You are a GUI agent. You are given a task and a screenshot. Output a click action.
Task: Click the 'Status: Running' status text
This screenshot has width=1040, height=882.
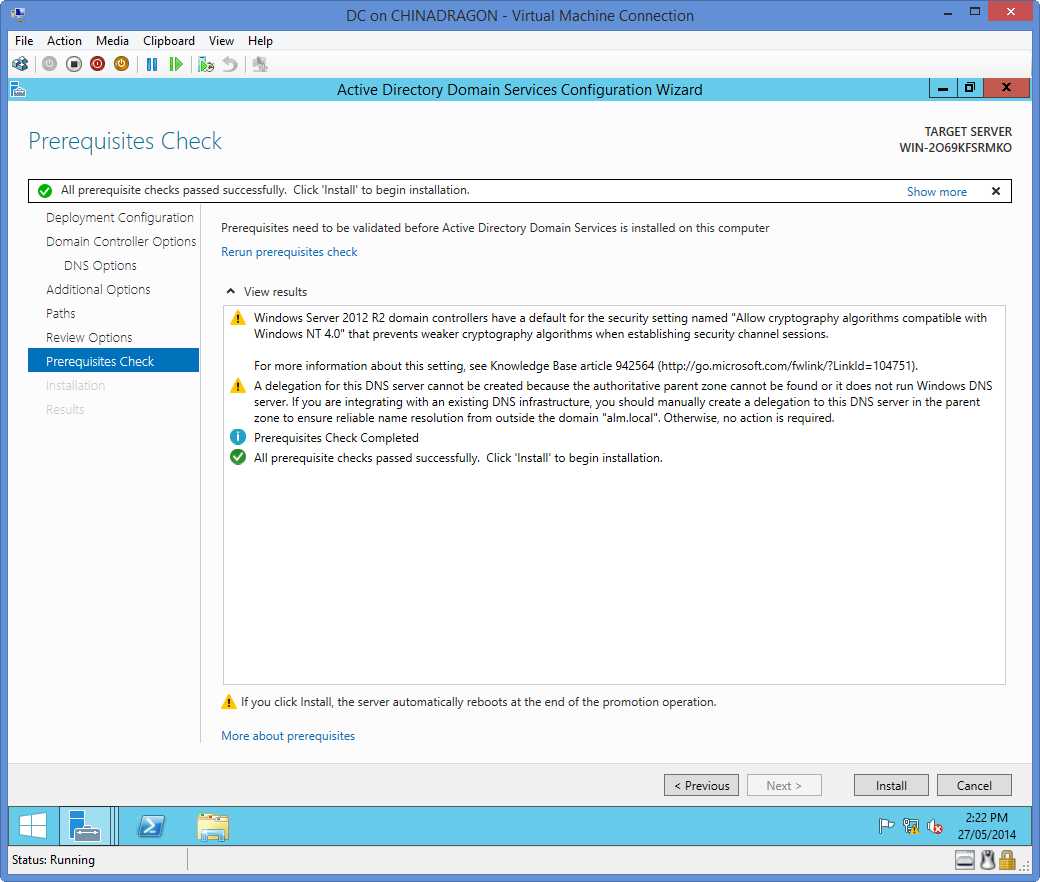(53, 860)
